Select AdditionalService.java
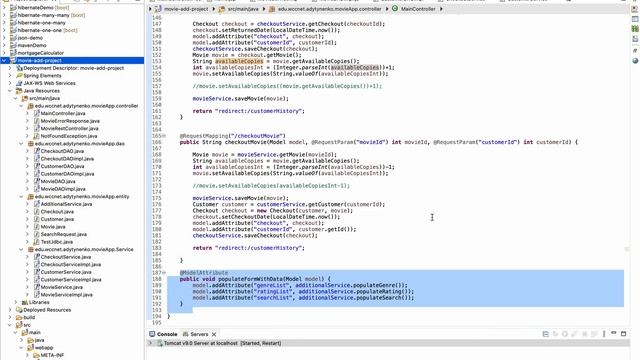Viewport: 640px width, 360px height. coord(66,204)
